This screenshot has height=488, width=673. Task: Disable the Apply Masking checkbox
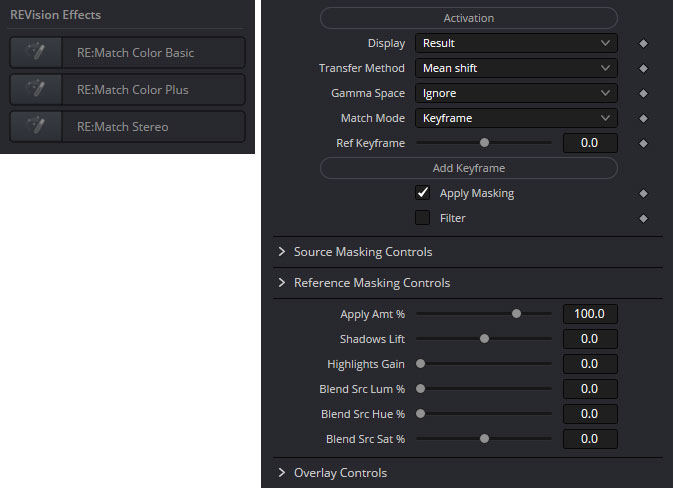click(x=422, y=193)
